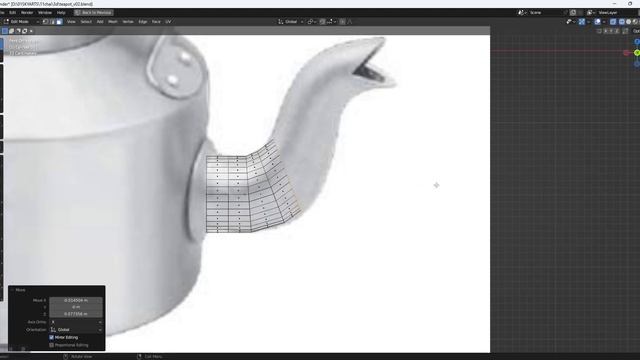Open the UV menu
The width and height of the screenshot is (640, 360).
[x=168, y=22]
